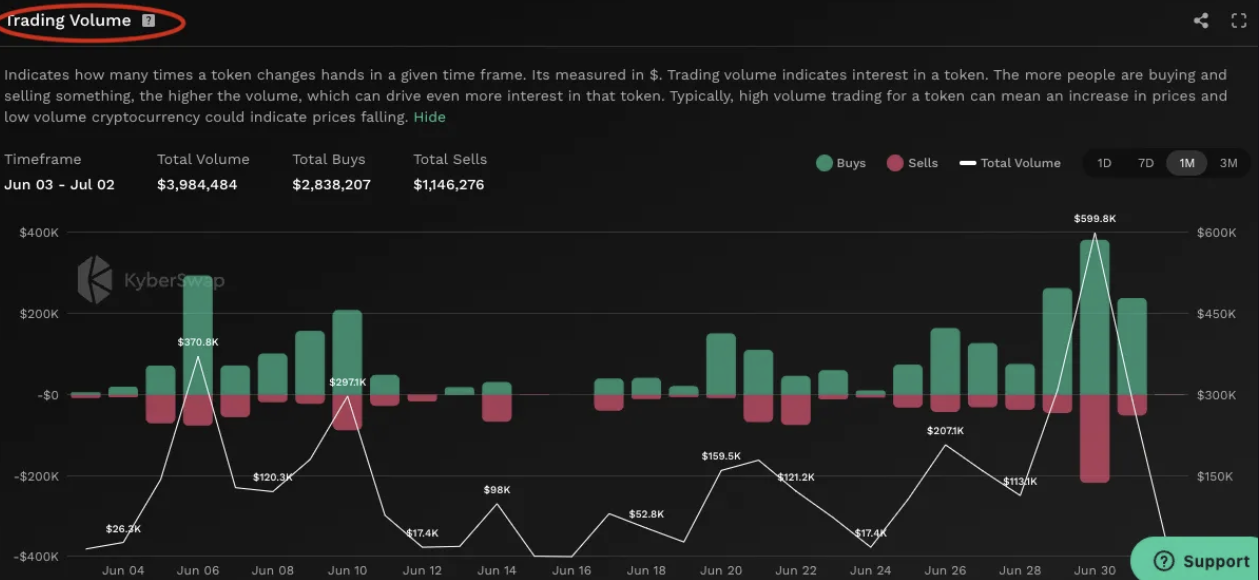Click the green Buys color dot

[824, 163]
